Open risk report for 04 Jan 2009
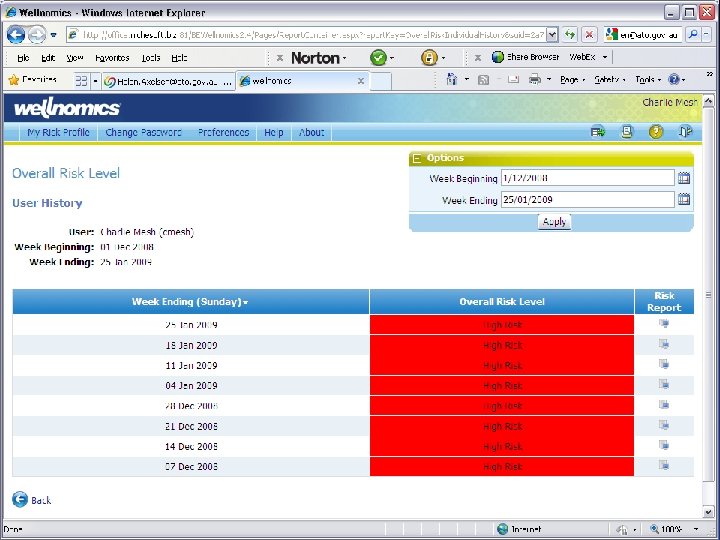The width and height of the screenshot is (720, 540). 664,384
